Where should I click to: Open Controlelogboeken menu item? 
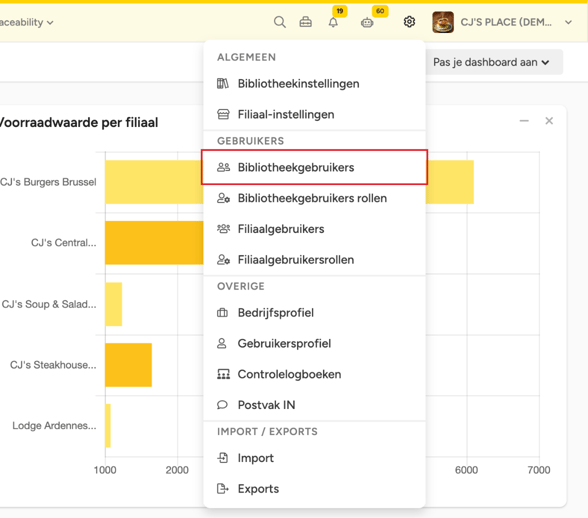point(314,374)
